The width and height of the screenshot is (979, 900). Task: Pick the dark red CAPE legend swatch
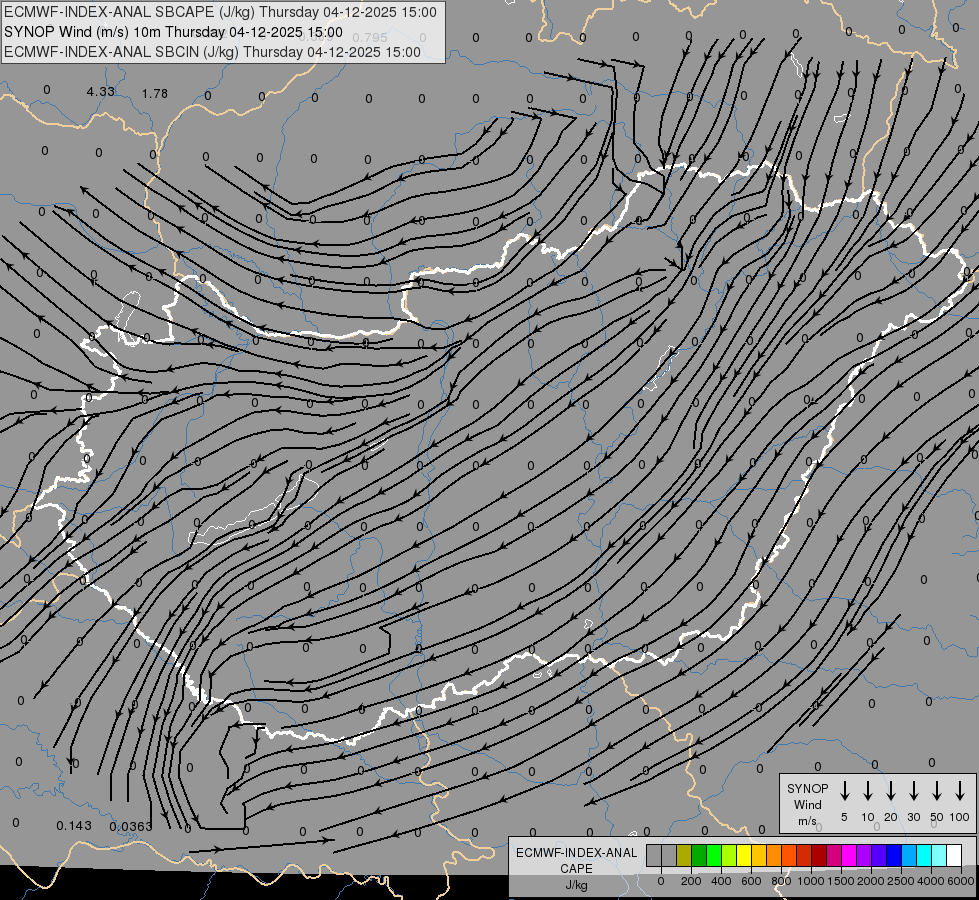(x=820, y=855)
